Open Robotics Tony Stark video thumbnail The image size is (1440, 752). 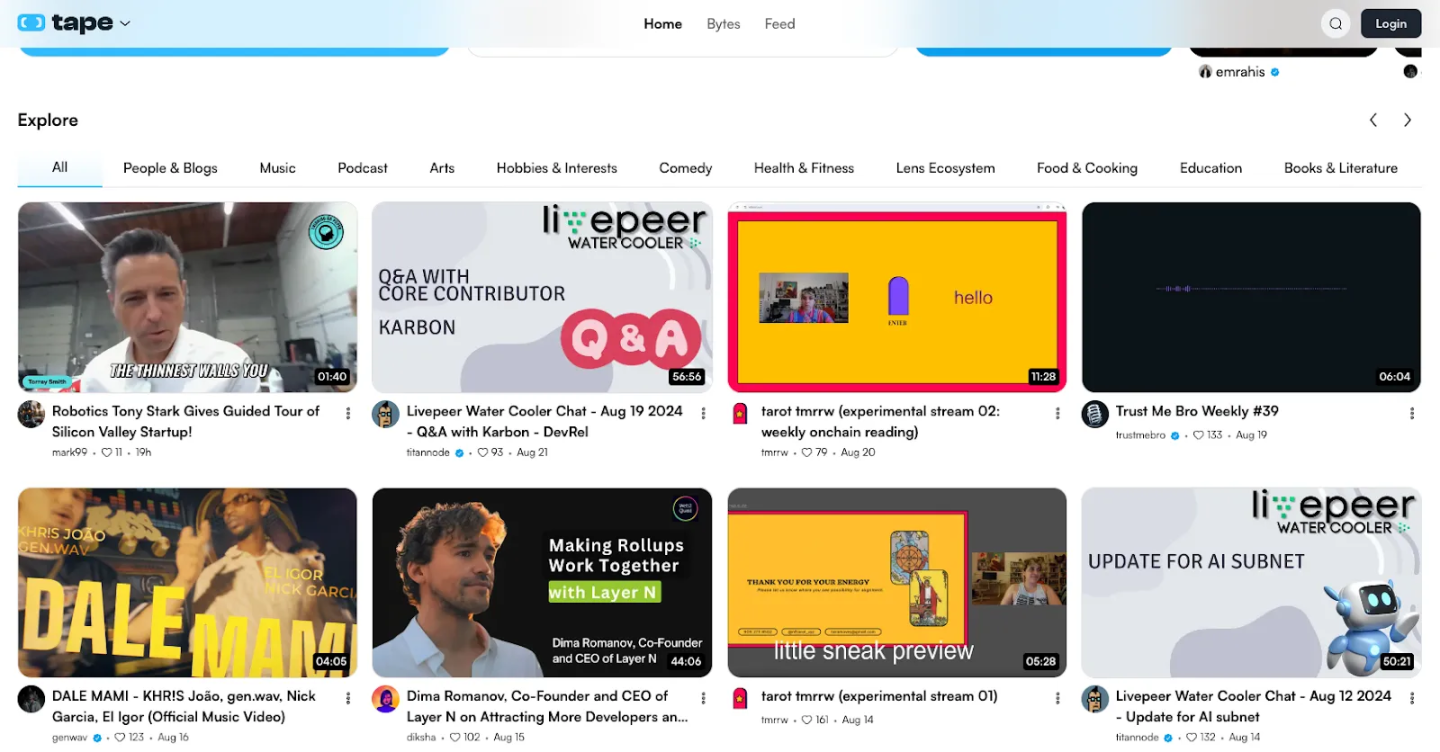[188, 297]
